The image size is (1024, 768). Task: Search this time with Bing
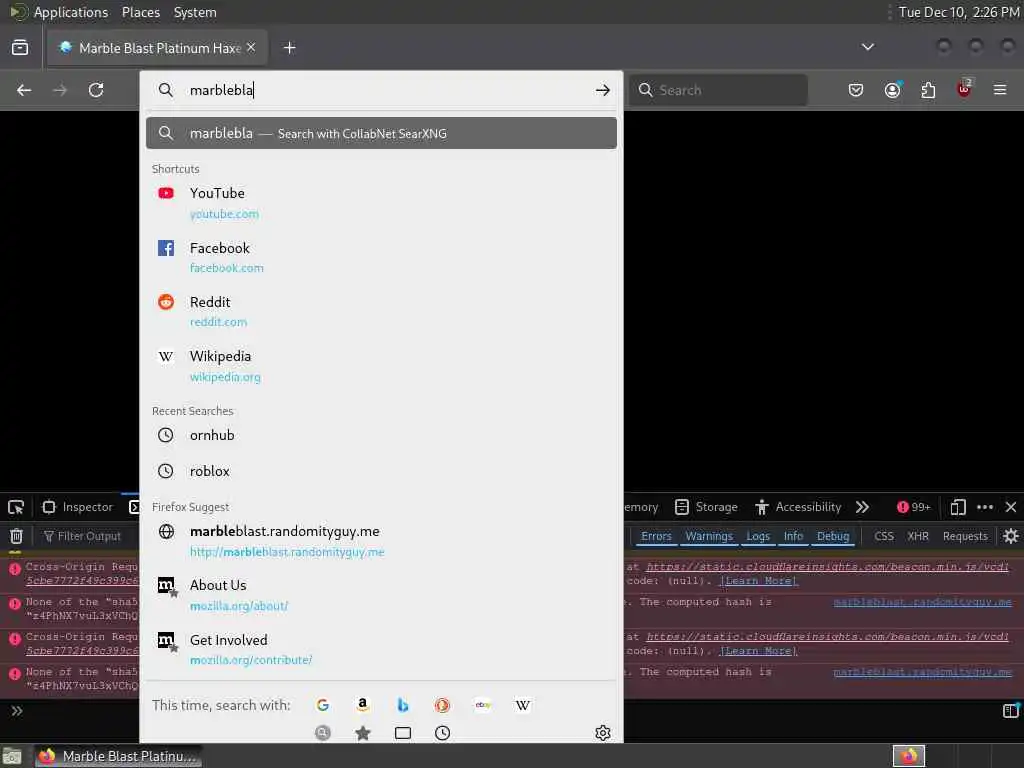(403, 705)
